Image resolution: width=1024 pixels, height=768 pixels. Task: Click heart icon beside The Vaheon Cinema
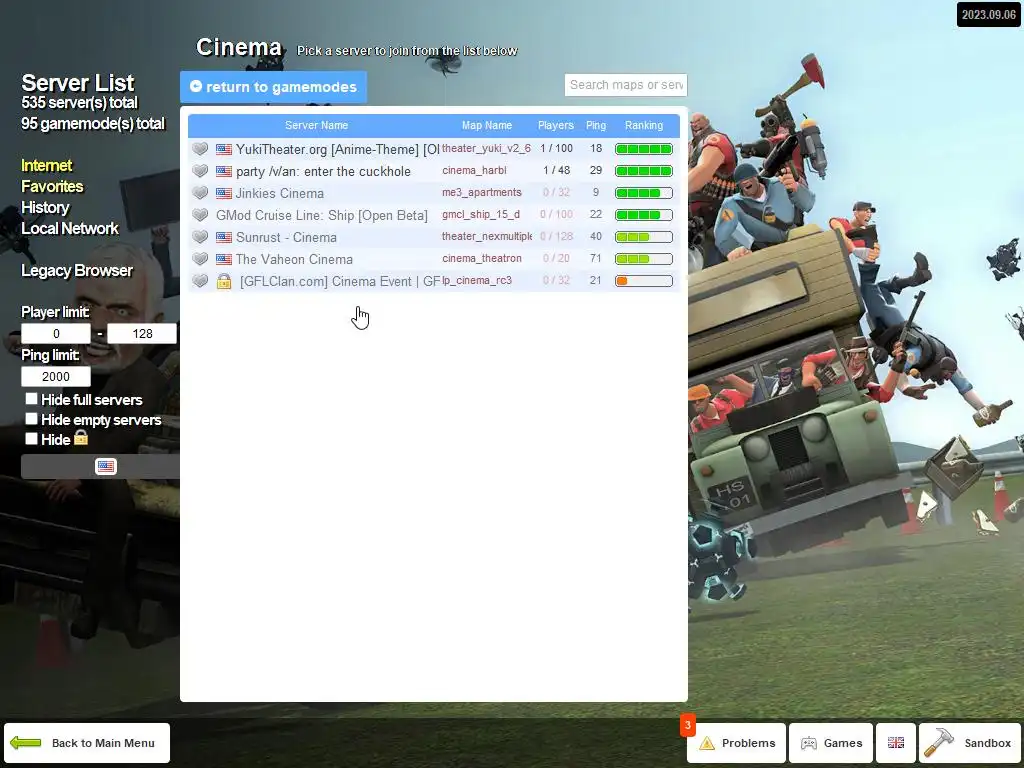click(200, 259)
